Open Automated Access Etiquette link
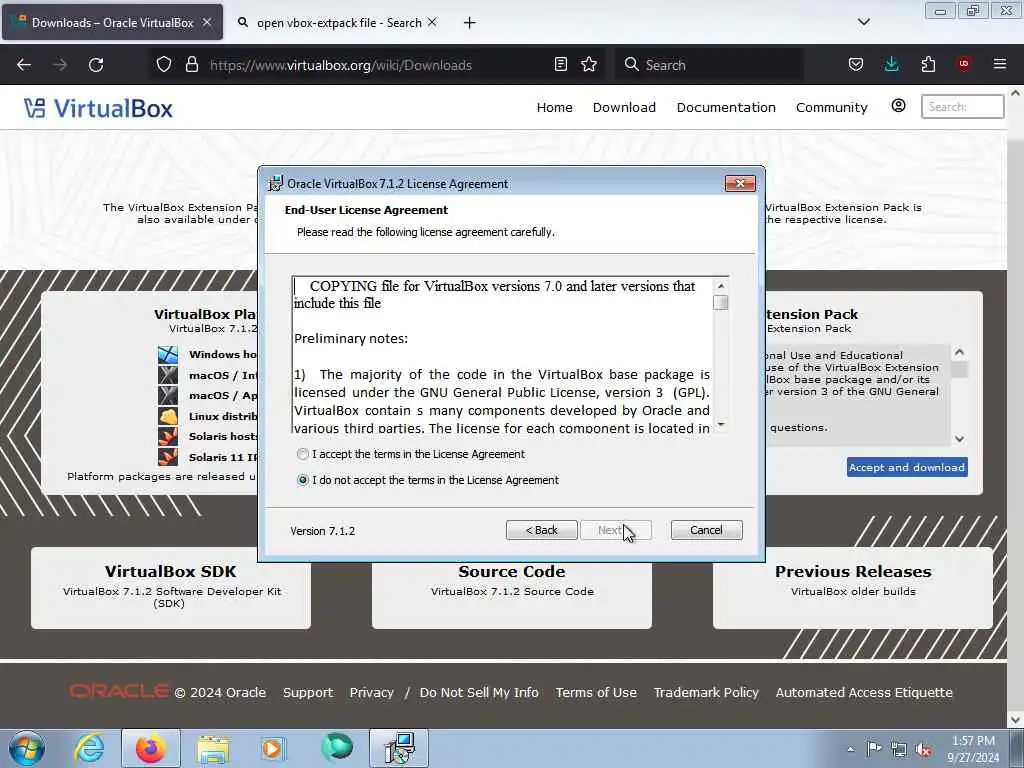Screen dimensions: 1024x768 click(x=864, y=692)
